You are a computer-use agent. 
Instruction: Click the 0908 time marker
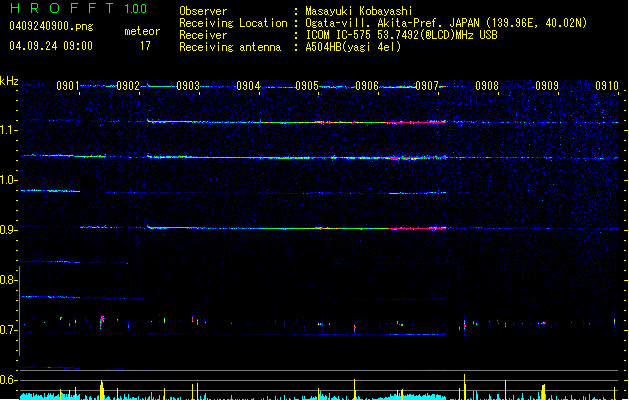[487, 87]
